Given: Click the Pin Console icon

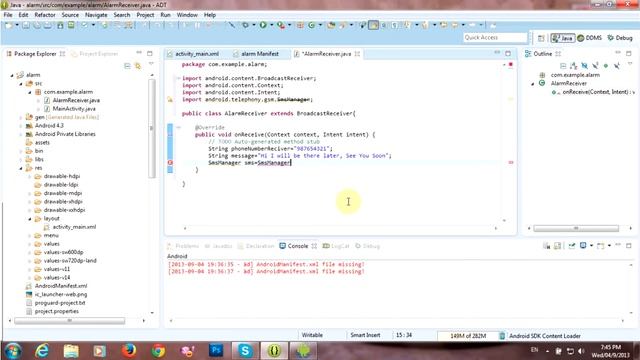Looking at the screenshot, I should coord(572,245).
